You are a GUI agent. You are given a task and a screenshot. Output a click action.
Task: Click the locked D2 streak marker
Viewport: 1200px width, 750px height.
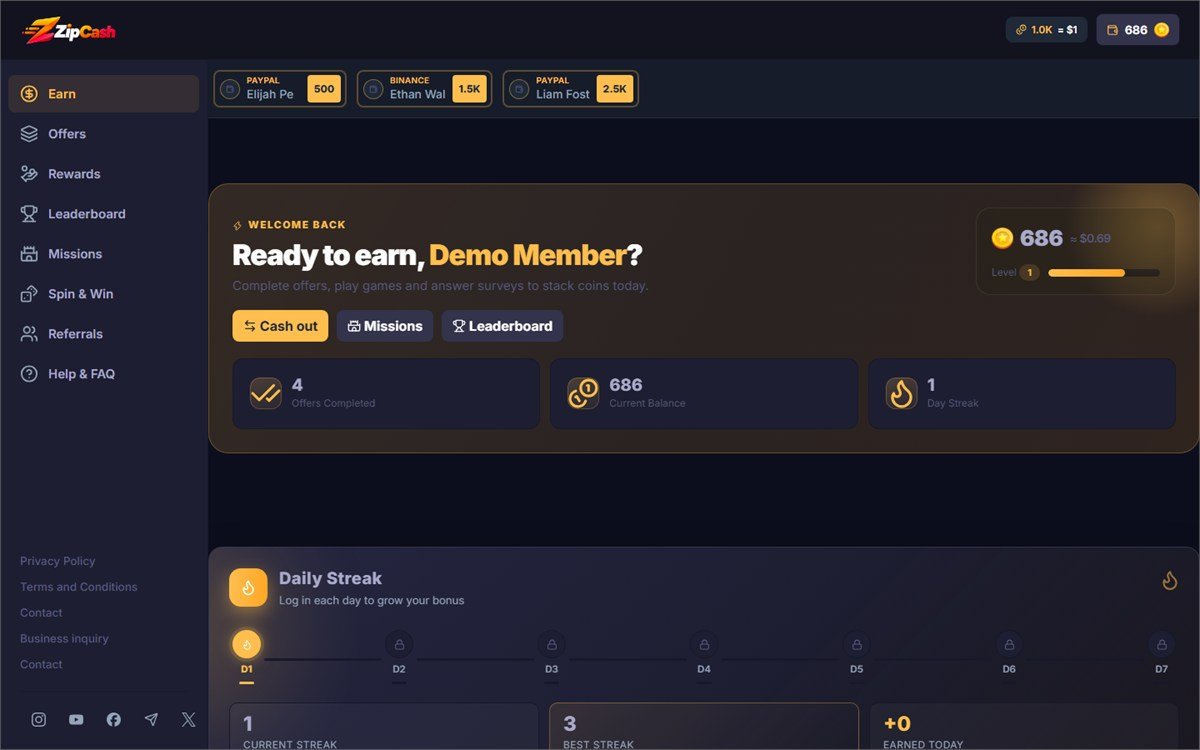pyautogui.click(x=399, y=645)
